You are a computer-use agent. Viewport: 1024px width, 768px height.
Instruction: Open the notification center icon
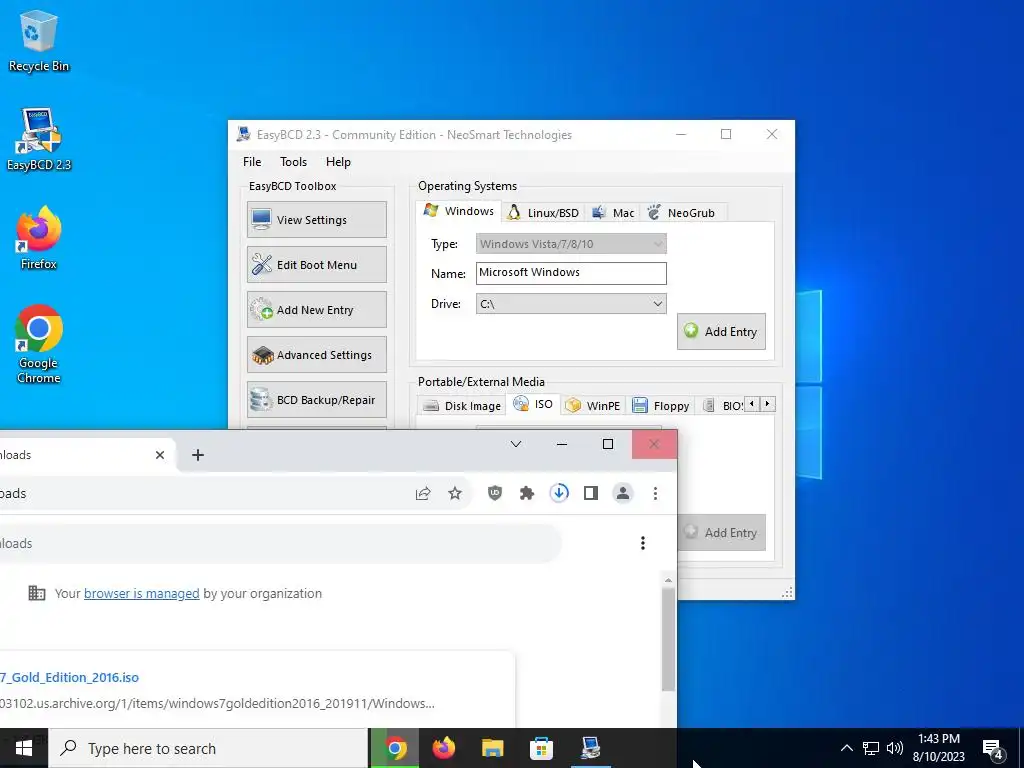click(x=993, y=748)
